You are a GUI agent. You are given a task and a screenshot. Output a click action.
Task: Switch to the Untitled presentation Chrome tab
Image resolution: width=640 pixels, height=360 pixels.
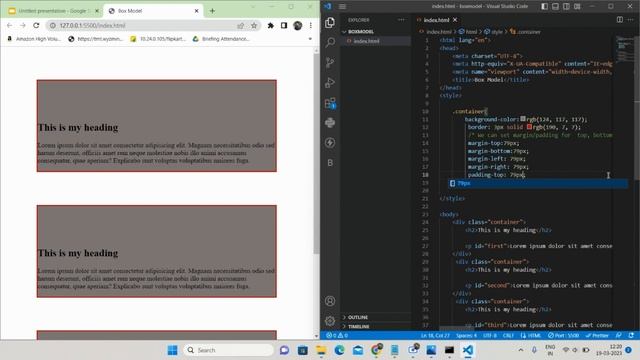click(52, 11)
